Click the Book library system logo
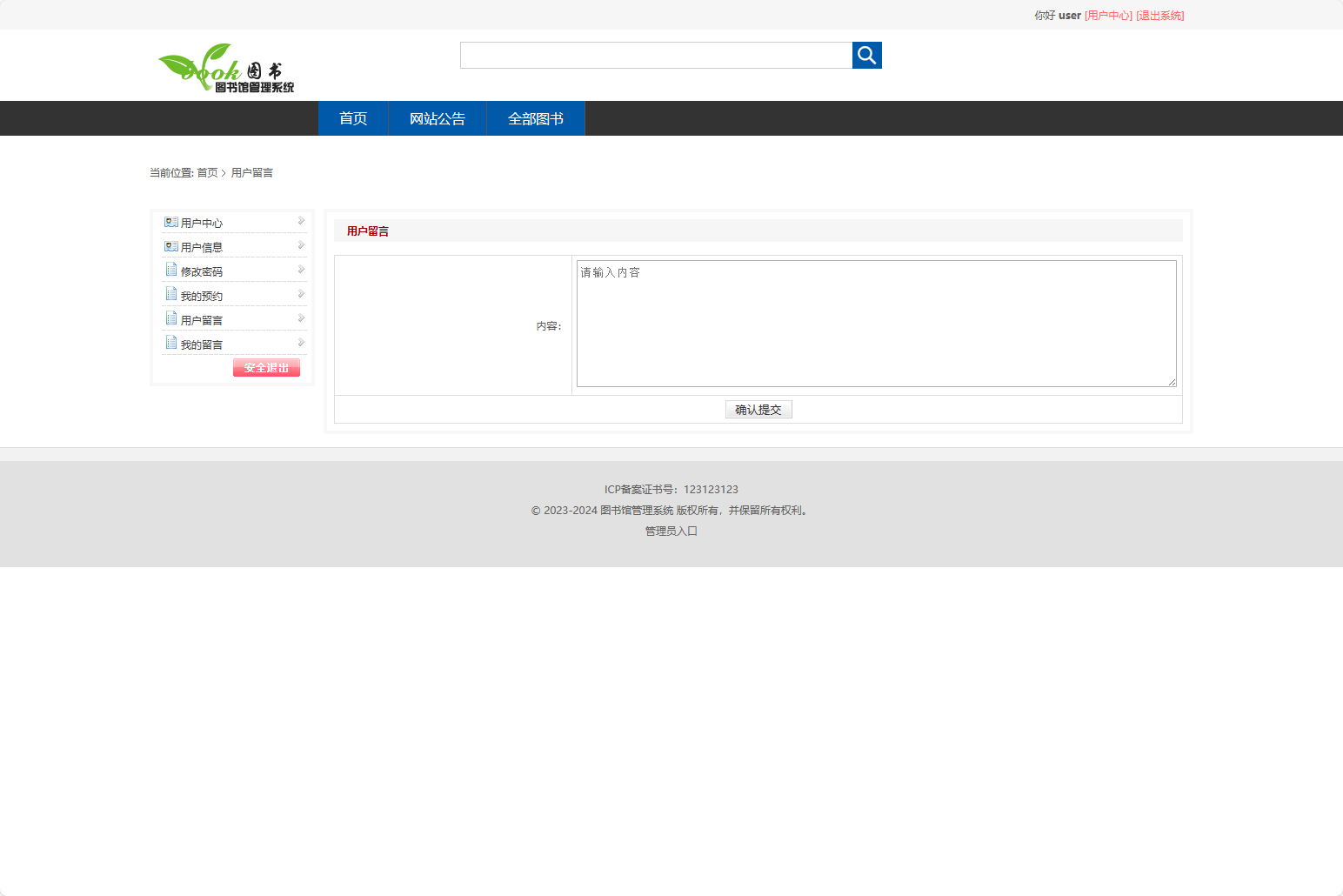Image resolution: width=1343 pixels, height=896 pixels. point(226,68)
